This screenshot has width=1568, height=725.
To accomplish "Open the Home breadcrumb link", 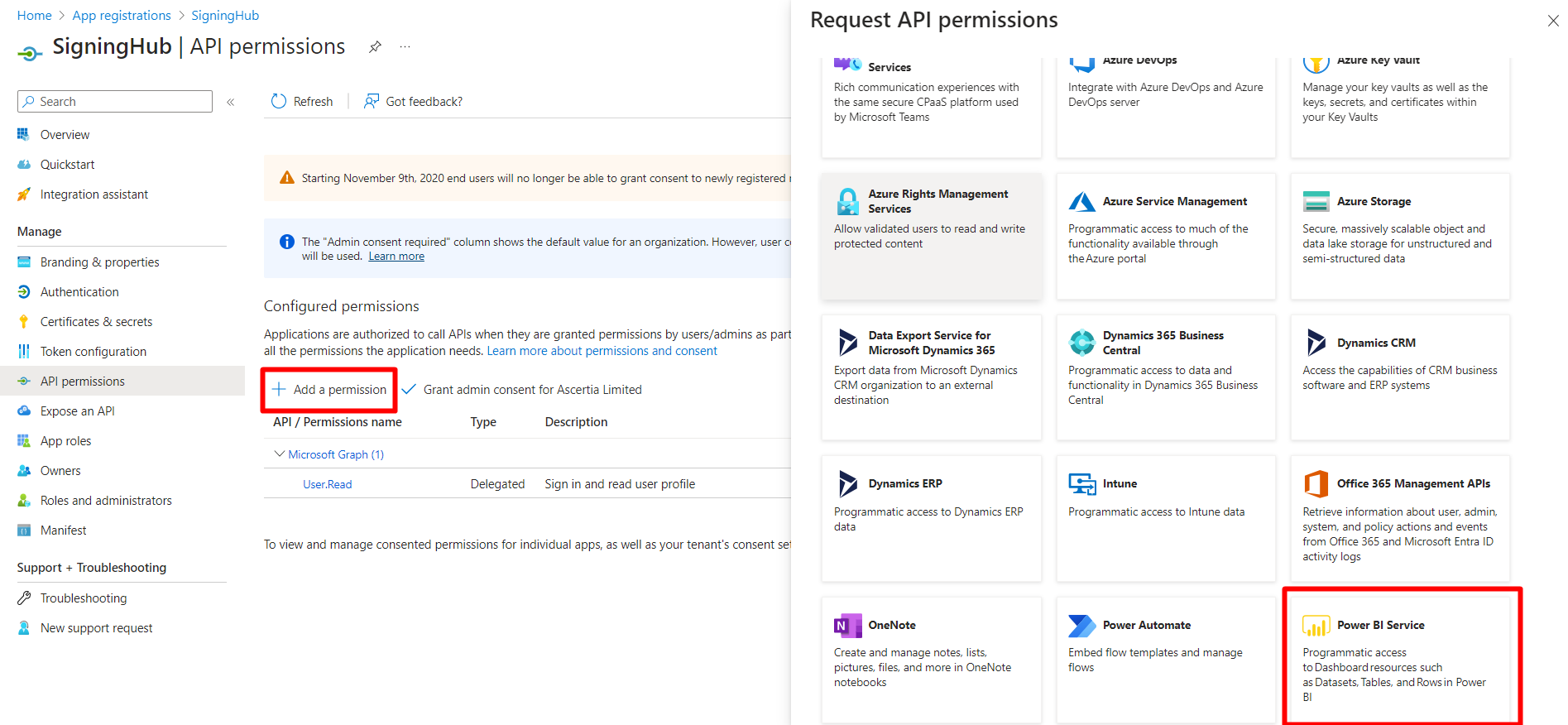I will click(x=34, y=15).
